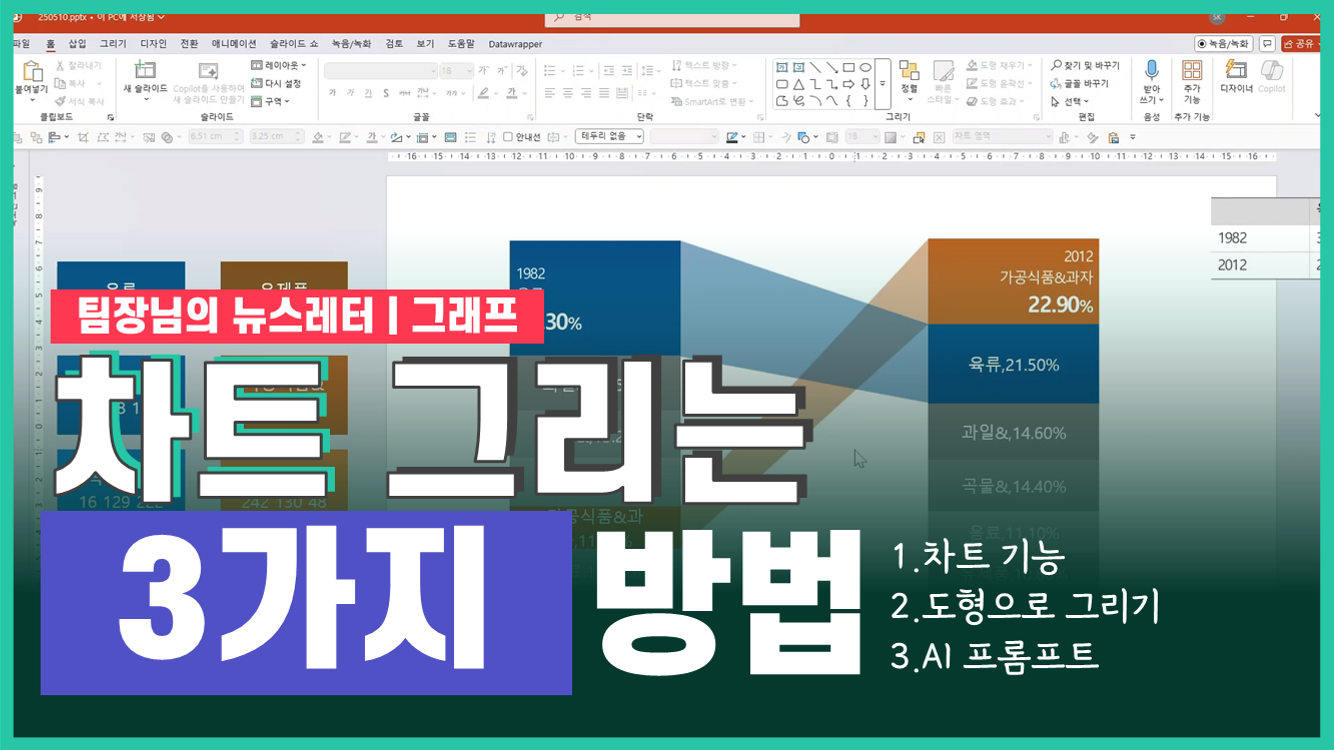The width and height of the screenshot is (1334, 750).
Task: Click 다시 설정 (Reset) slide button
Action: pyautogui.click(x=276, y=84)
